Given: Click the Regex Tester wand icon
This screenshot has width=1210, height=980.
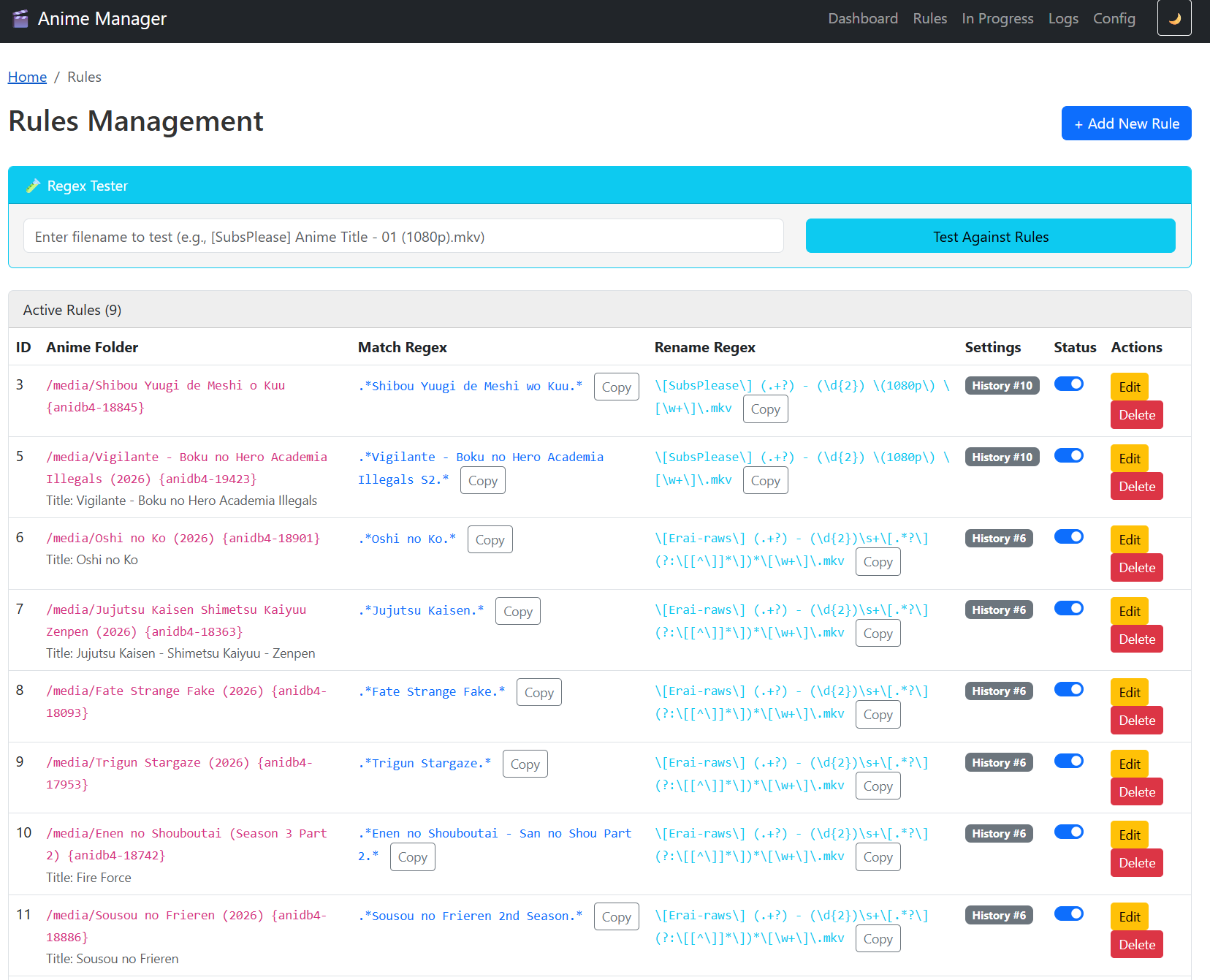Looking at the screenshot, I should pos(32,185).
